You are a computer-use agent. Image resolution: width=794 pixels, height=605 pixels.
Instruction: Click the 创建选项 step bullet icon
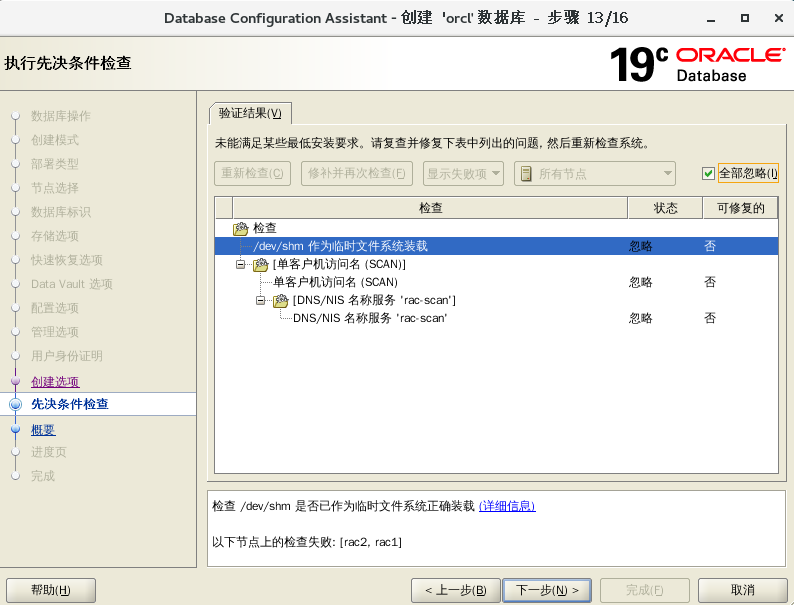15,382
